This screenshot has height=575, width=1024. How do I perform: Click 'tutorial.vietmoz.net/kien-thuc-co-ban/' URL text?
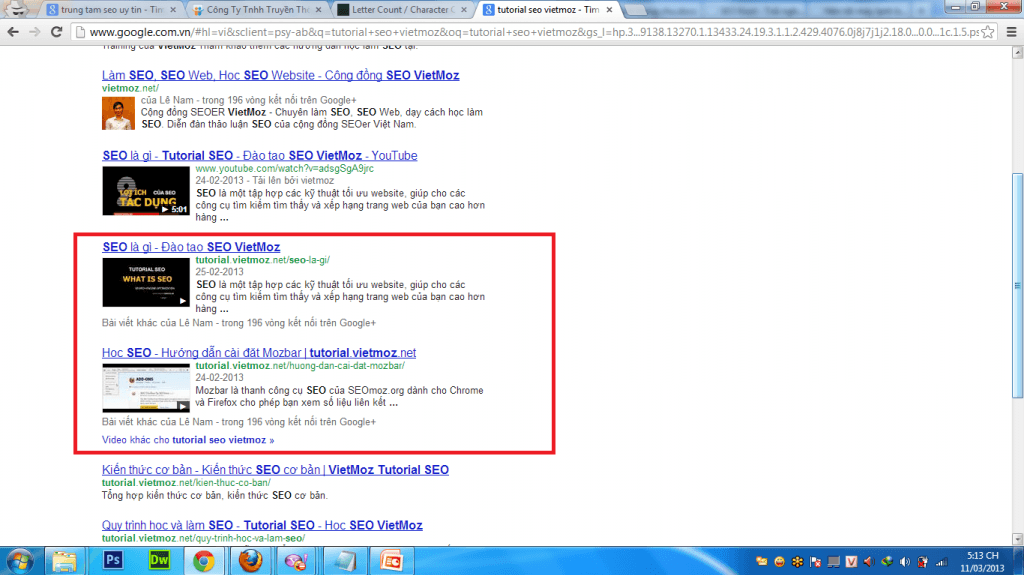pos(186,483)
